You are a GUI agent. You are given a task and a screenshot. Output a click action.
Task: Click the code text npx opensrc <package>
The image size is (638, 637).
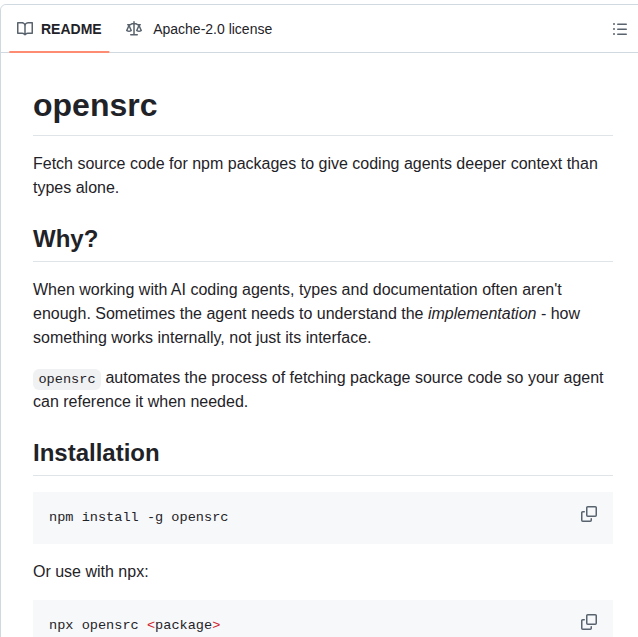pyautogui.click(x=135, y=625)
